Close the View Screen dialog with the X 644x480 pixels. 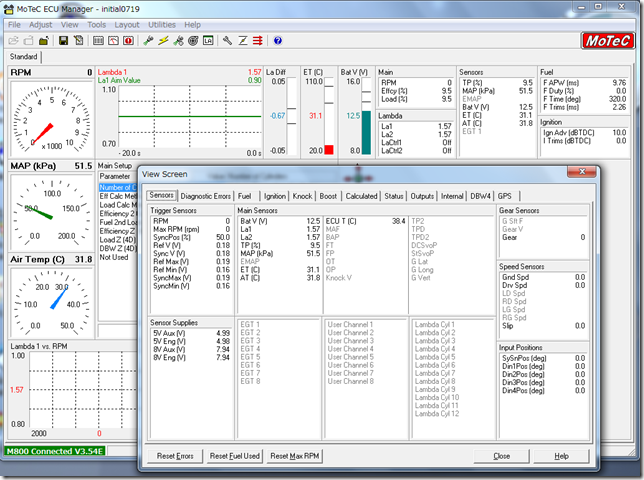click(582, 172)
